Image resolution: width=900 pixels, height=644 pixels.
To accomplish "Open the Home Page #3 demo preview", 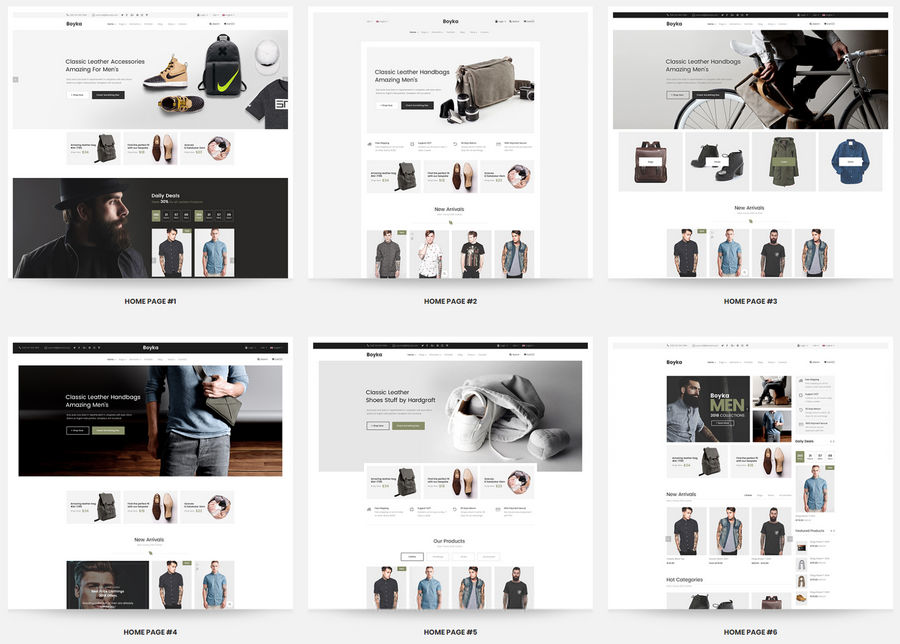I will point(750,142).
